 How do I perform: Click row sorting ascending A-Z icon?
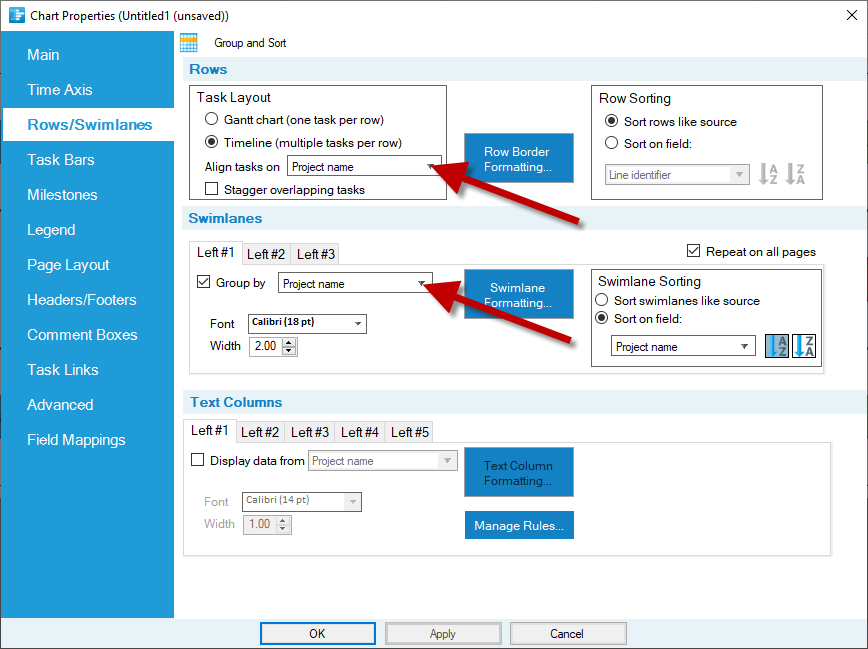pos(768,174)
